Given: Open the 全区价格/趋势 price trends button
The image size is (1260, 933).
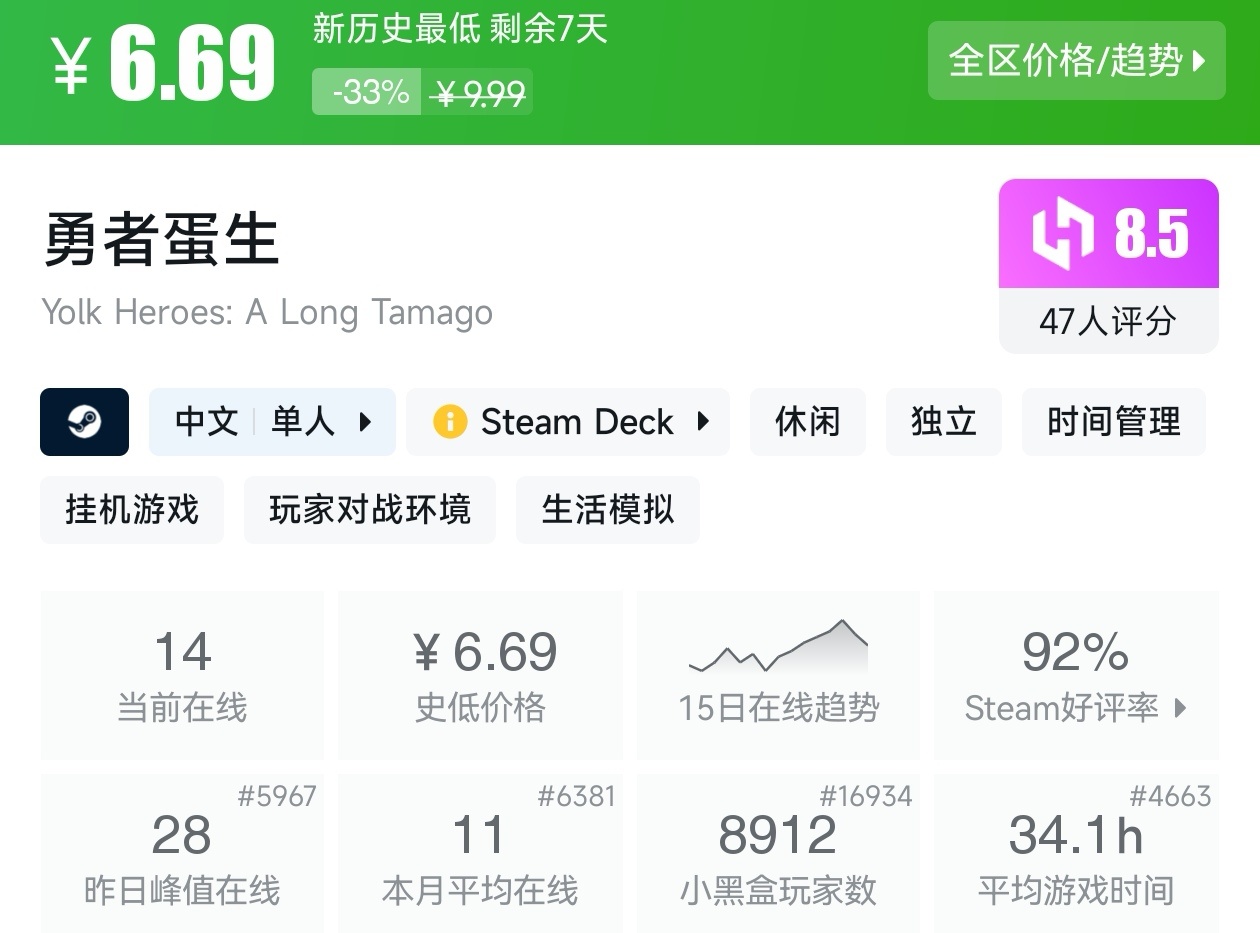Looking at the screenshot, I should [x=1076, y=61].
